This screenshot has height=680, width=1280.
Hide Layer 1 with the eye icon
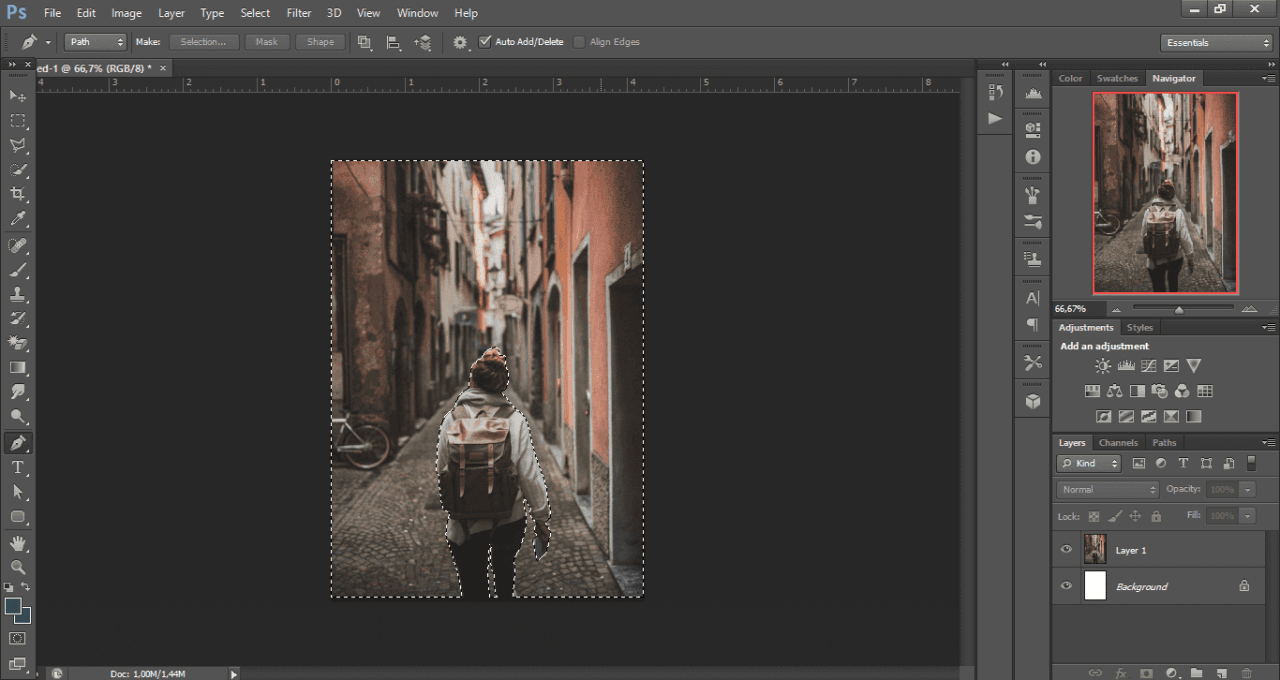tap(1066, 550)
